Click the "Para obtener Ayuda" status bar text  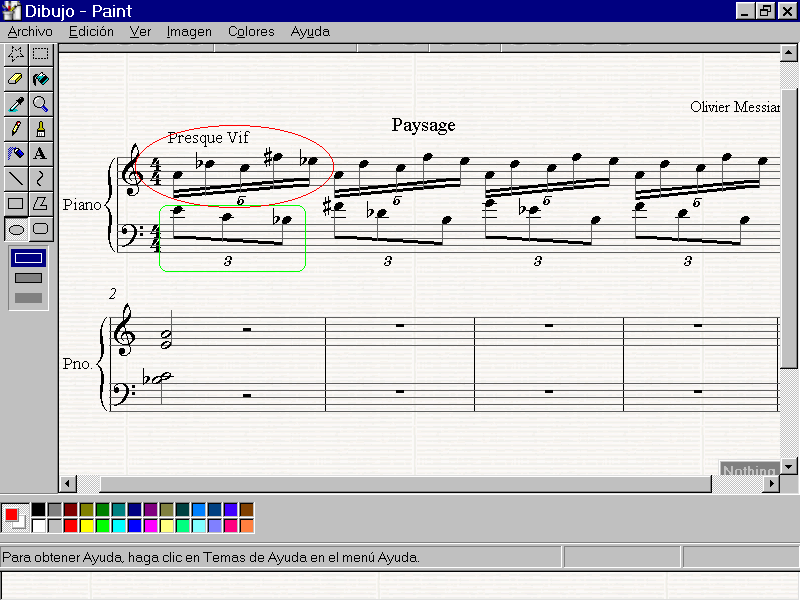click(211, 557)
